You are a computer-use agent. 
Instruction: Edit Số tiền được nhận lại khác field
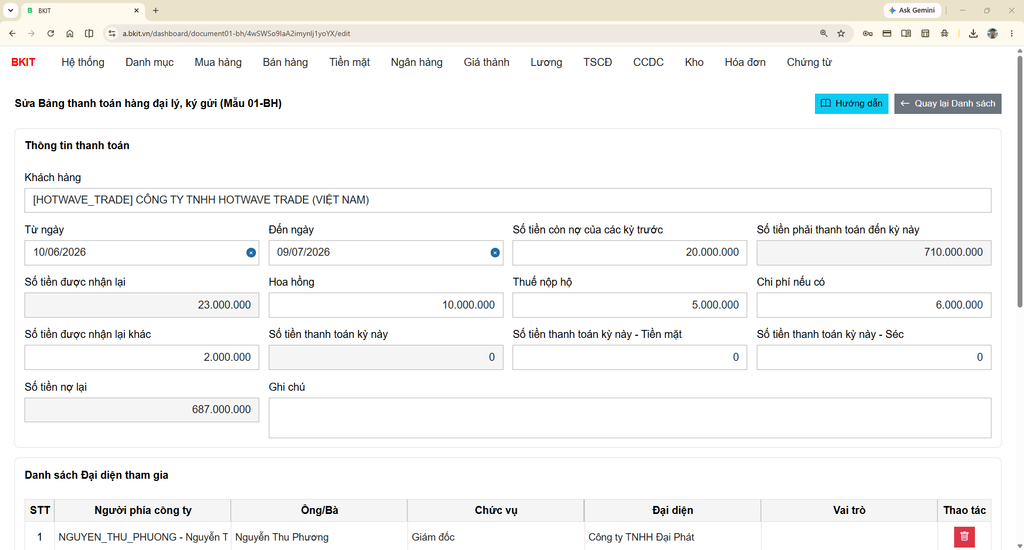coord(142,357)
